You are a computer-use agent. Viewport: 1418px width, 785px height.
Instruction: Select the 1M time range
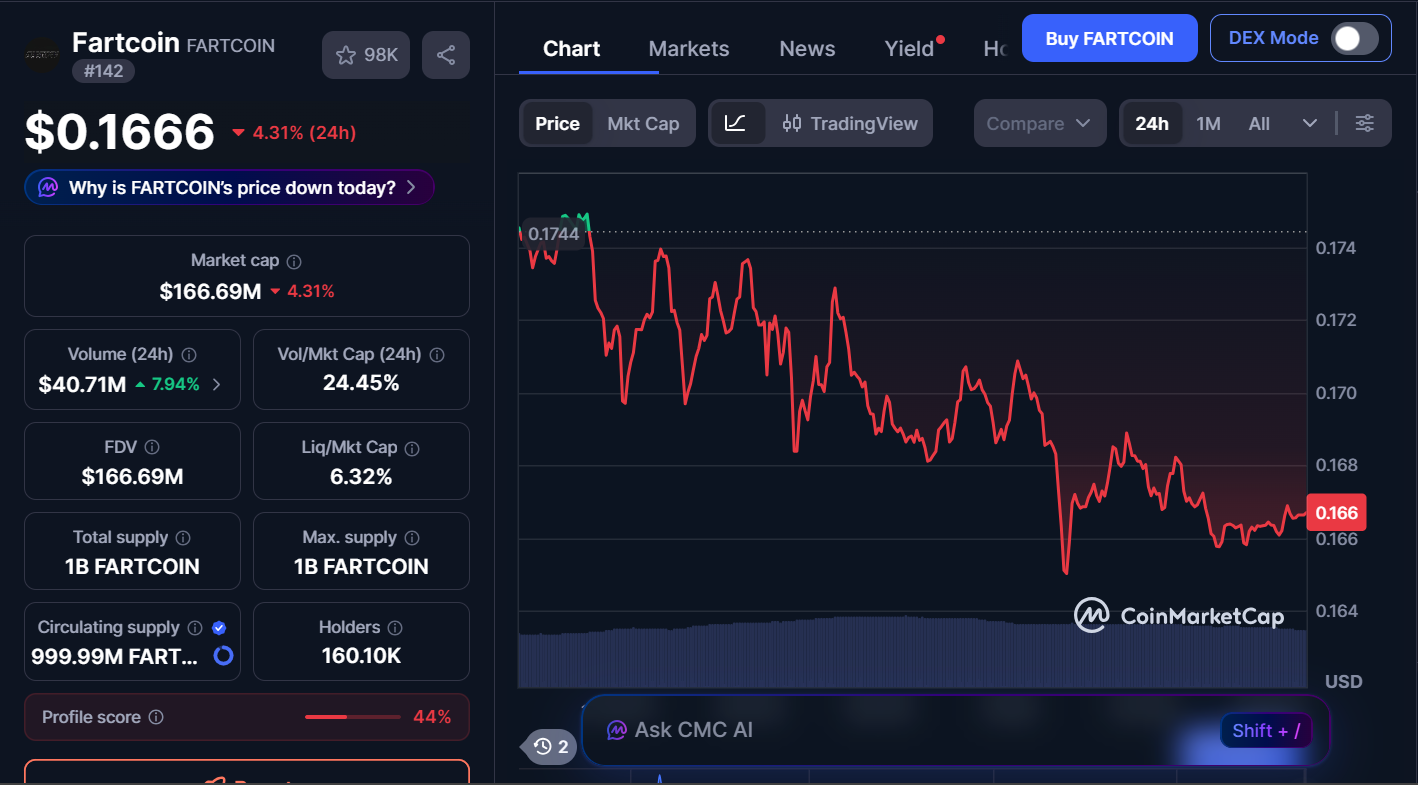coord(1208,122)
